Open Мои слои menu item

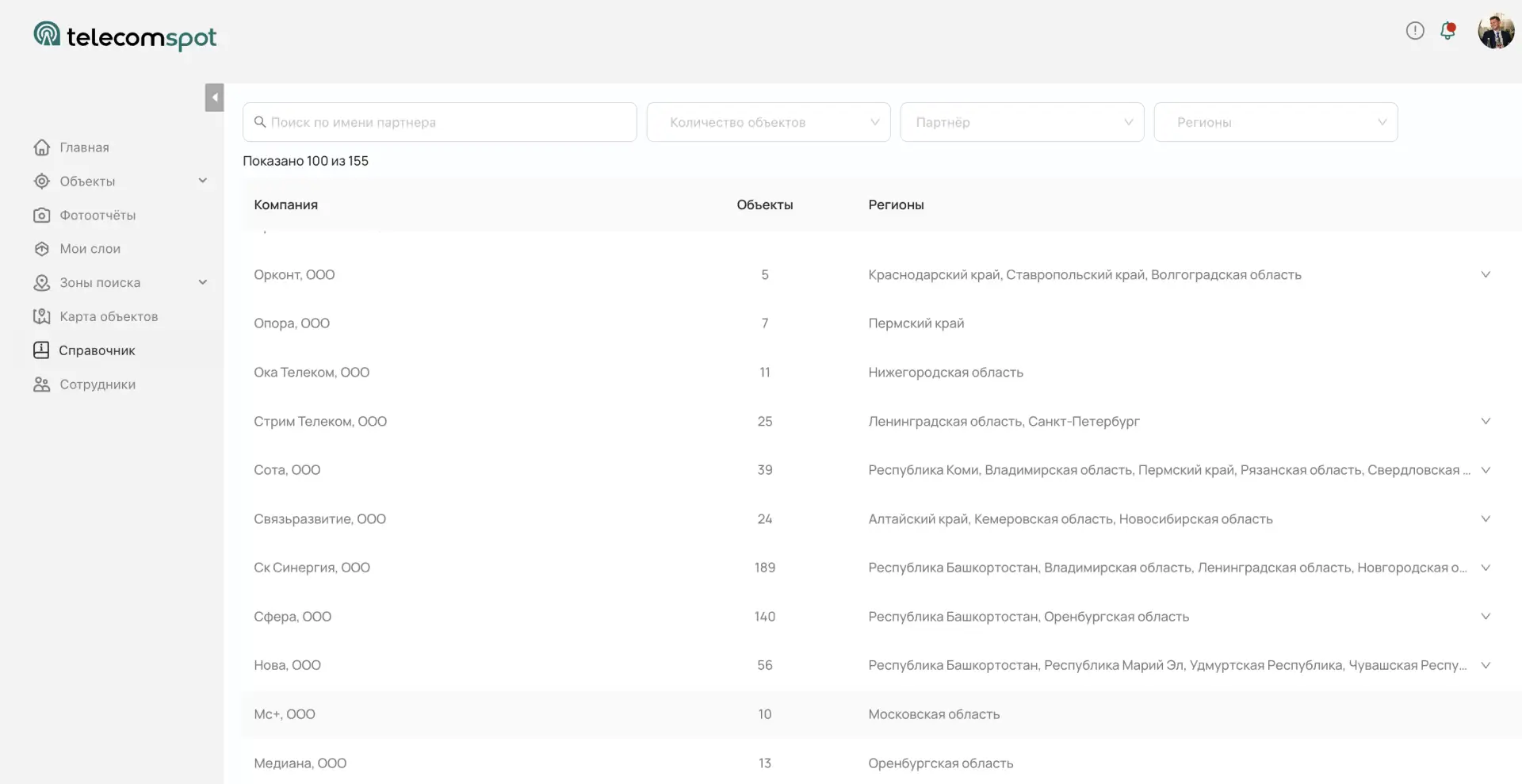[90, 249]
